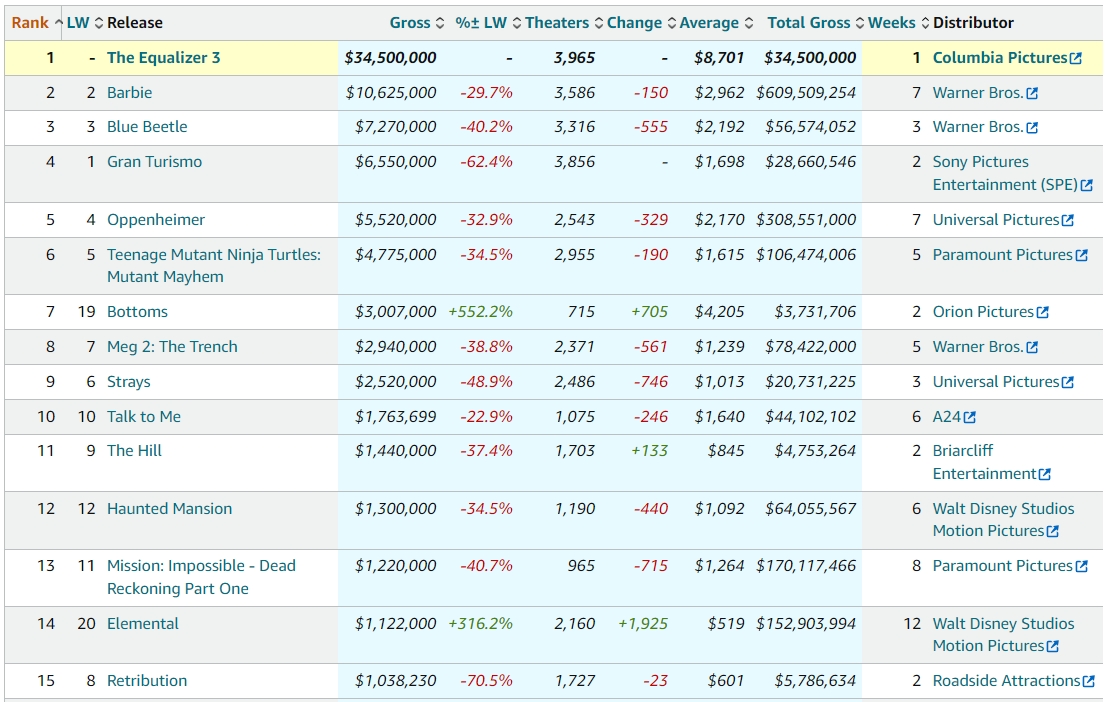Sort by Weeks using its arrow icon
This screenshot has height=702, width=1108.
pos(925,23)
